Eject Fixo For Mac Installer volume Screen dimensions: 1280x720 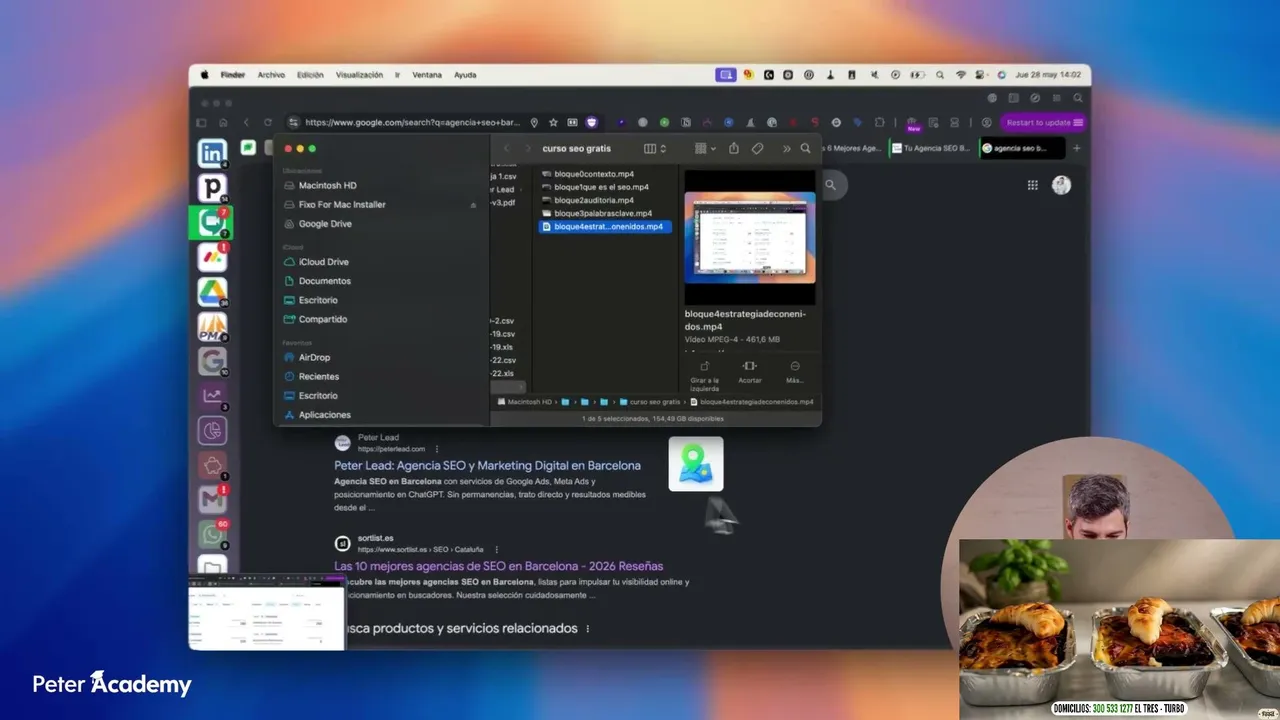[473, 205]
